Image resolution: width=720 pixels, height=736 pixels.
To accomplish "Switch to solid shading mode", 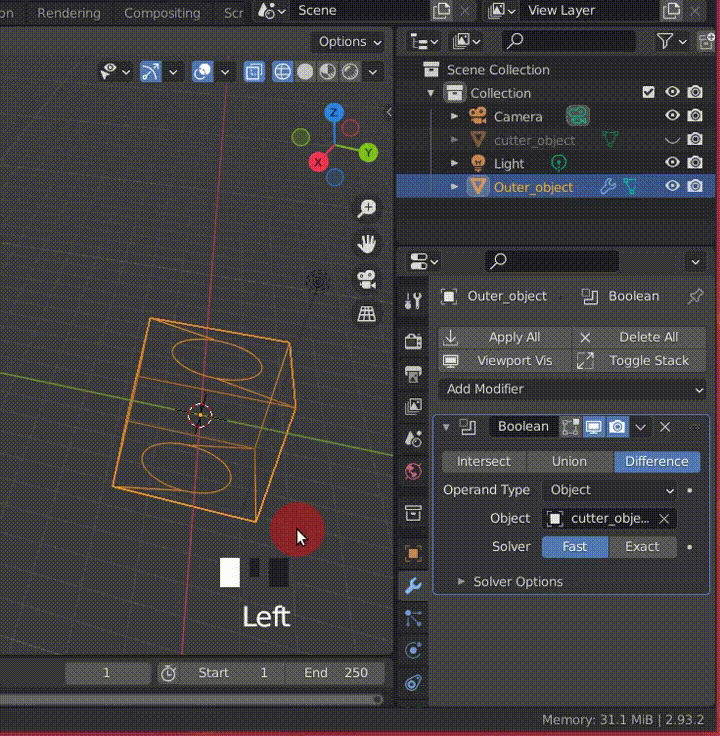I will point(305,72).
